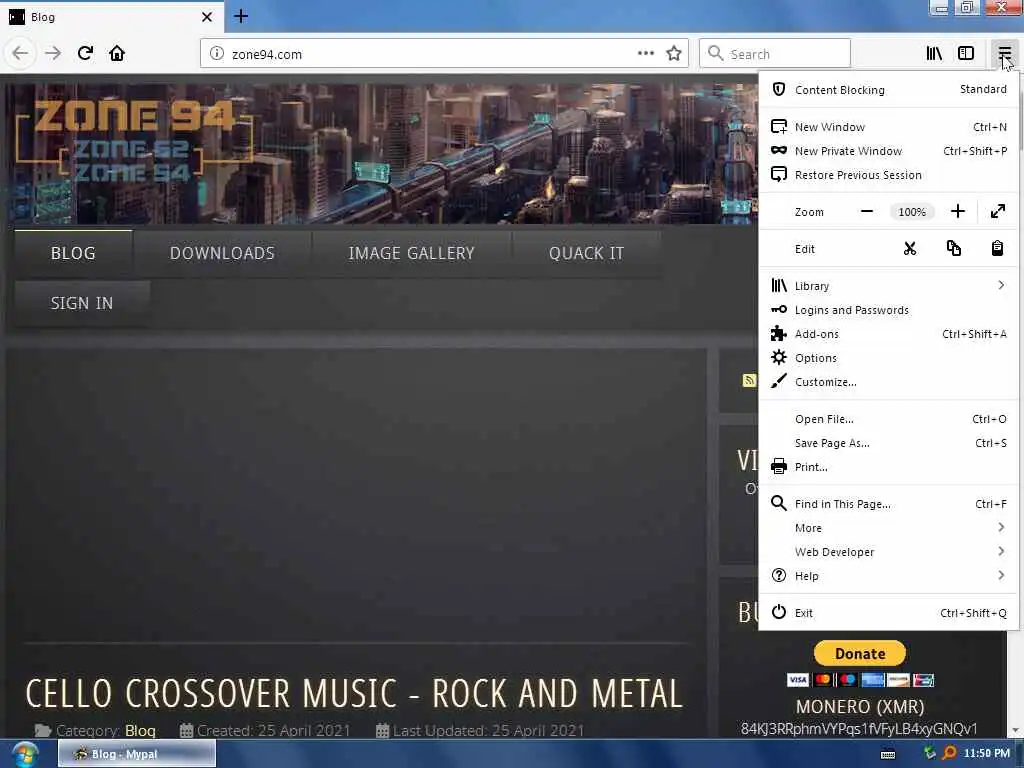This screenshot has width=1024, height=768.
Task: Open the IMAGE GALLERY tab
Action: tap(411, 253)
